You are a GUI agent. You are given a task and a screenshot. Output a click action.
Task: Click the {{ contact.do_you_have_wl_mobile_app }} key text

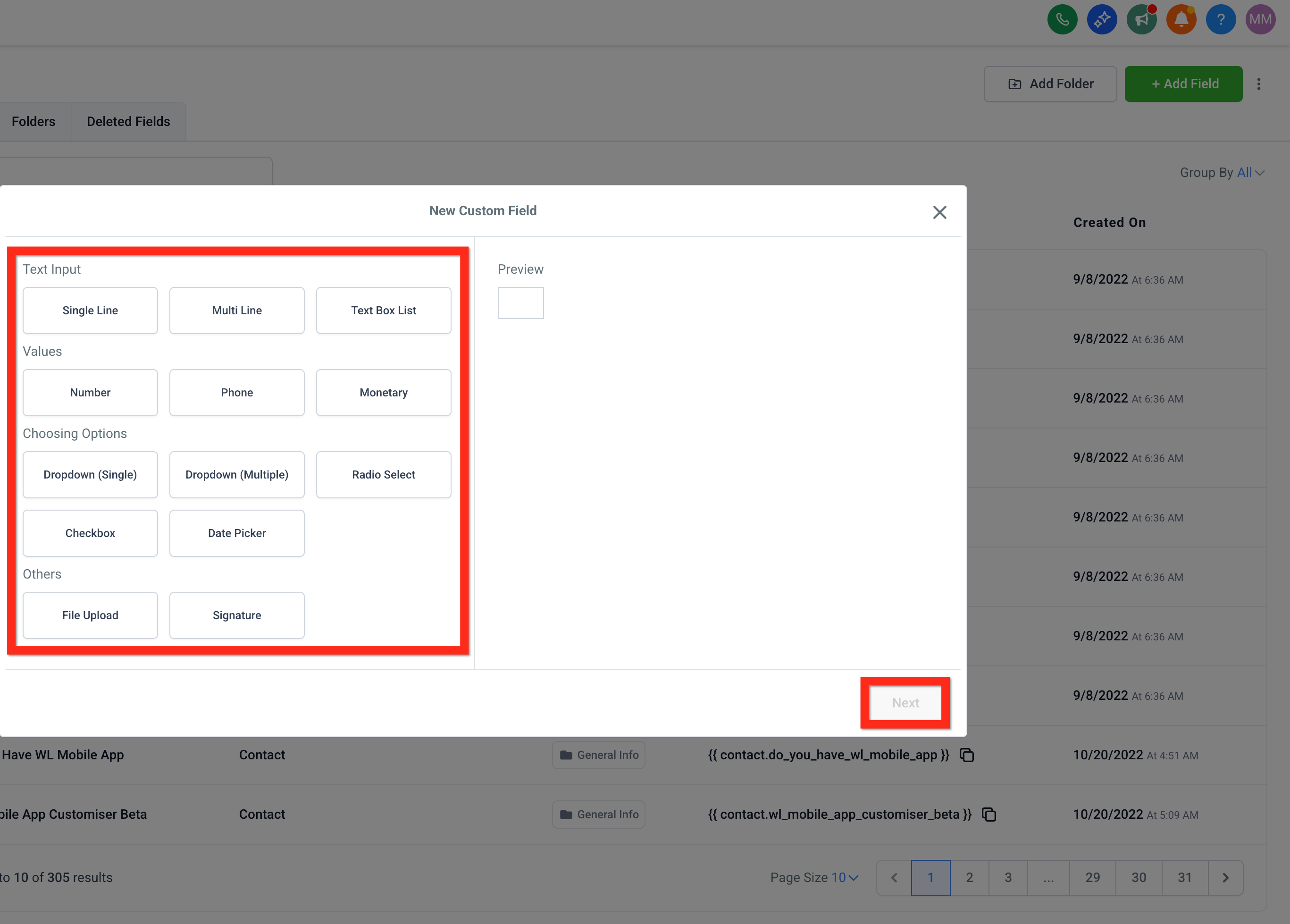[x=829, y=755]
